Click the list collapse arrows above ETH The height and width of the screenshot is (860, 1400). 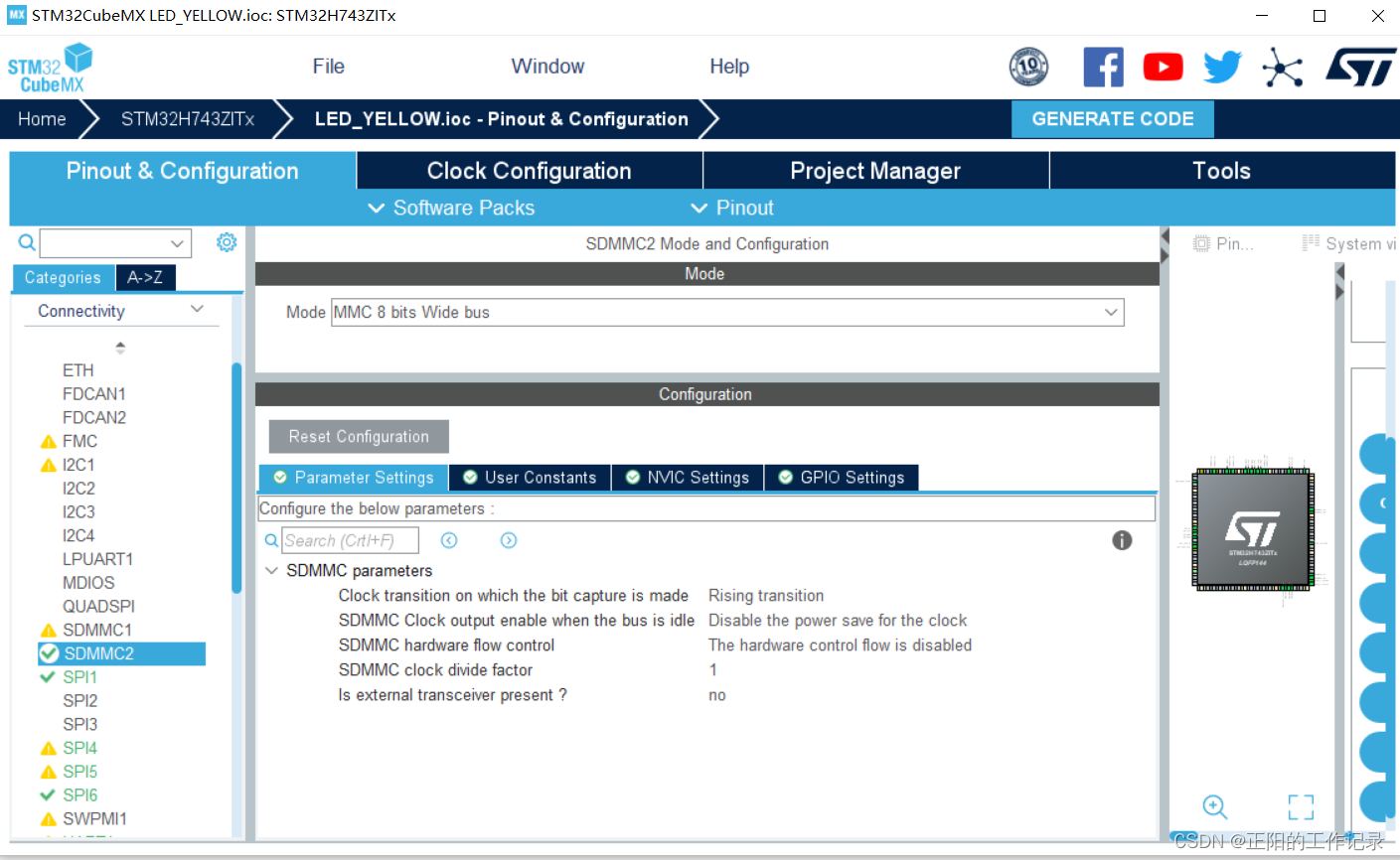point(120,348)
